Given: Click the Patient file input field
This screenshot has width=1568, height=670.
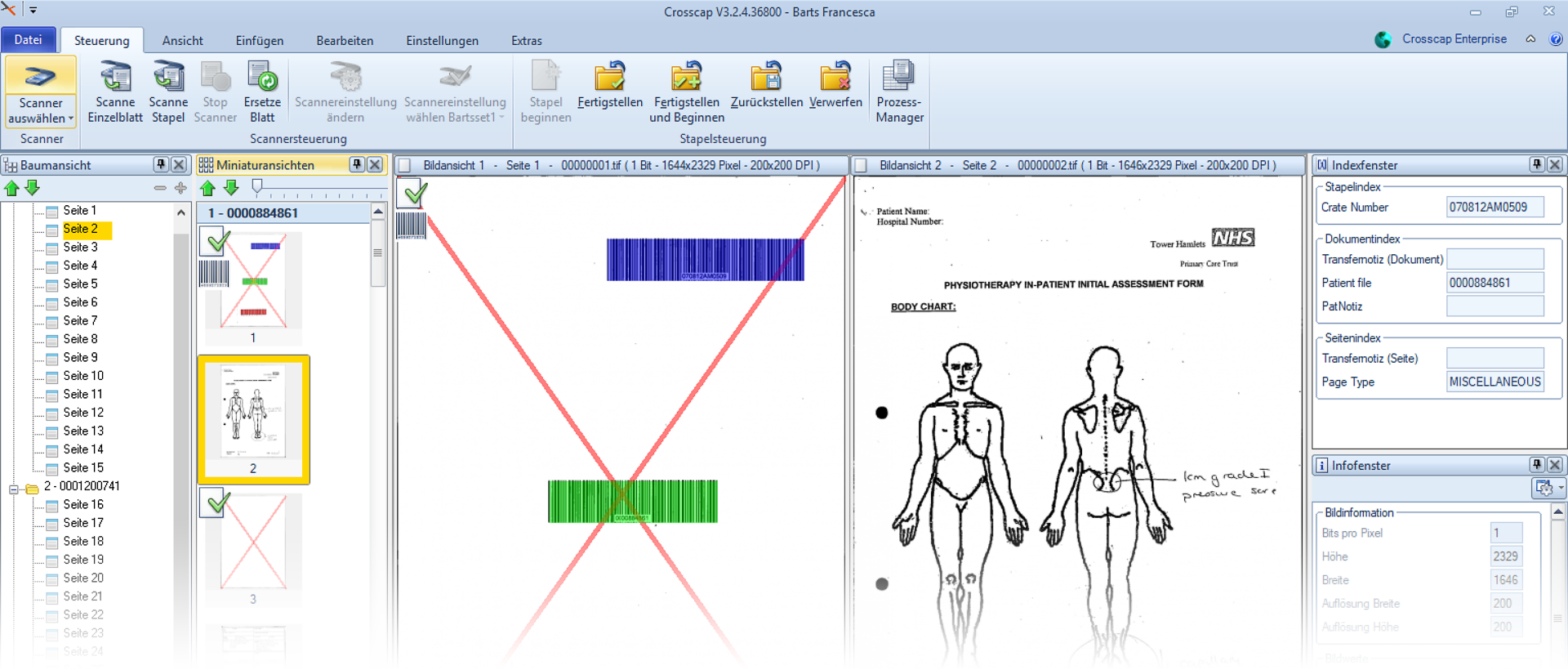Looking at the screenshot, I should tap(1494, 283).
